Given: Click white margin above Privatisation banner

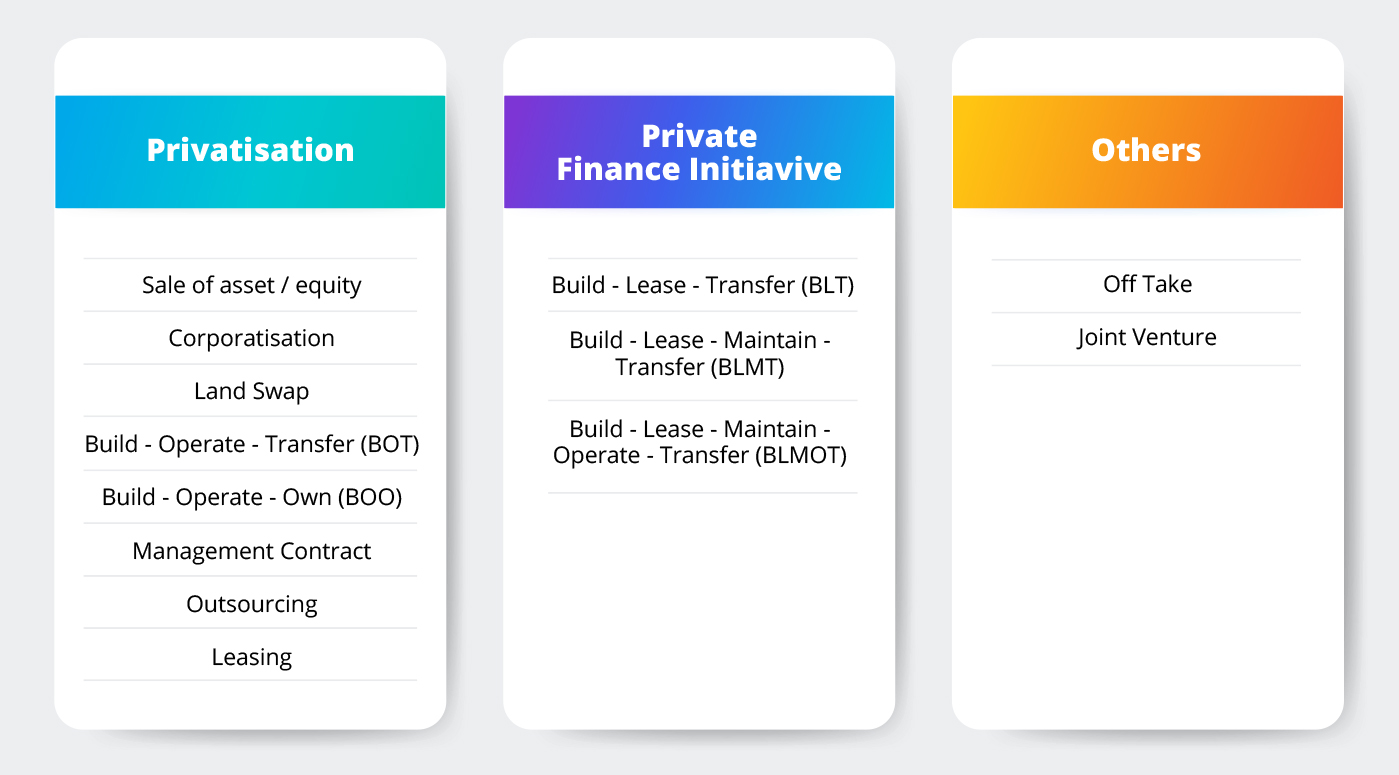Looking at the screenshot, I should [250, 67].
